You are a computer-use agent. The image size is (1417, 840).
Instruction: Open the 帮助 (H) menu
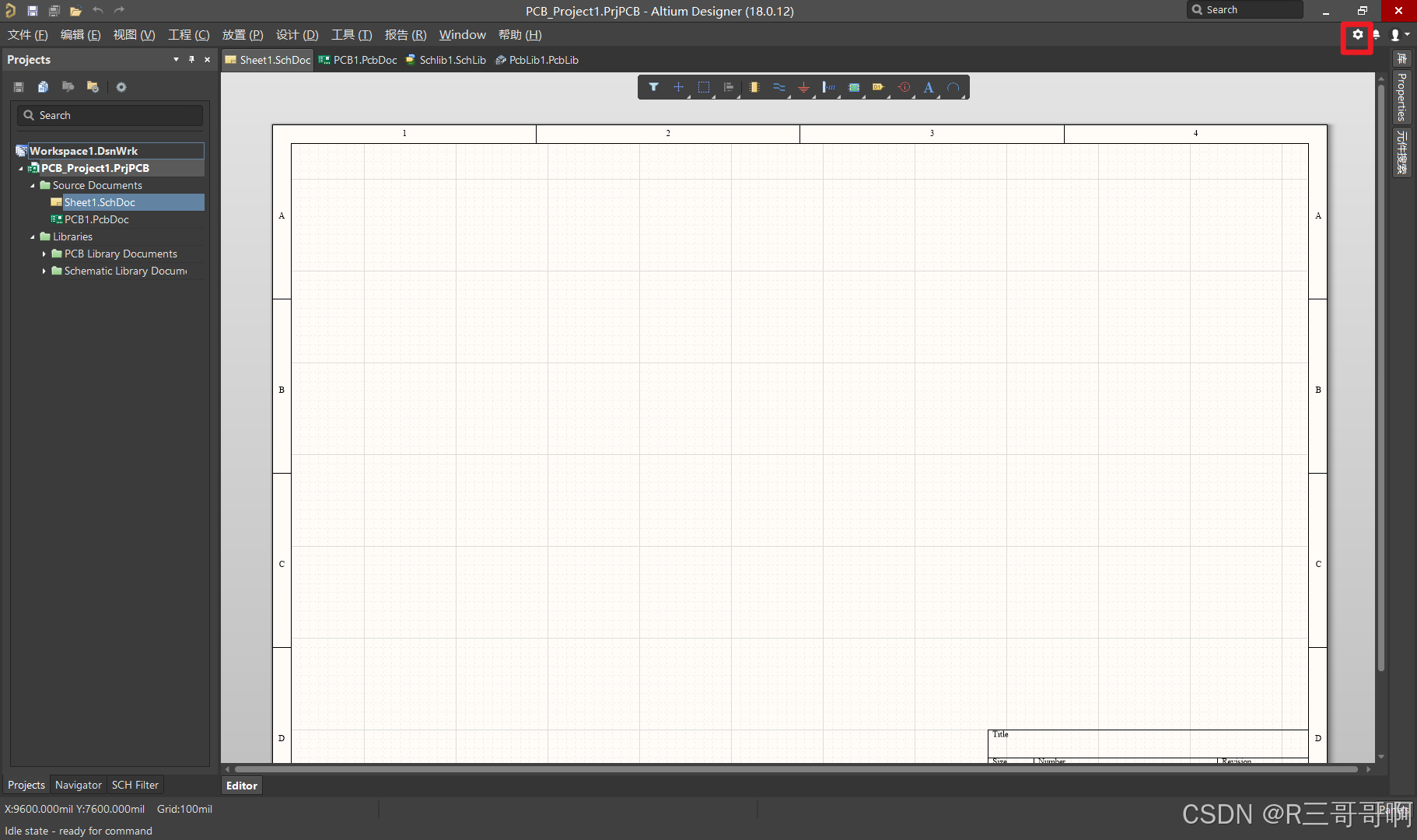(520, 35)
